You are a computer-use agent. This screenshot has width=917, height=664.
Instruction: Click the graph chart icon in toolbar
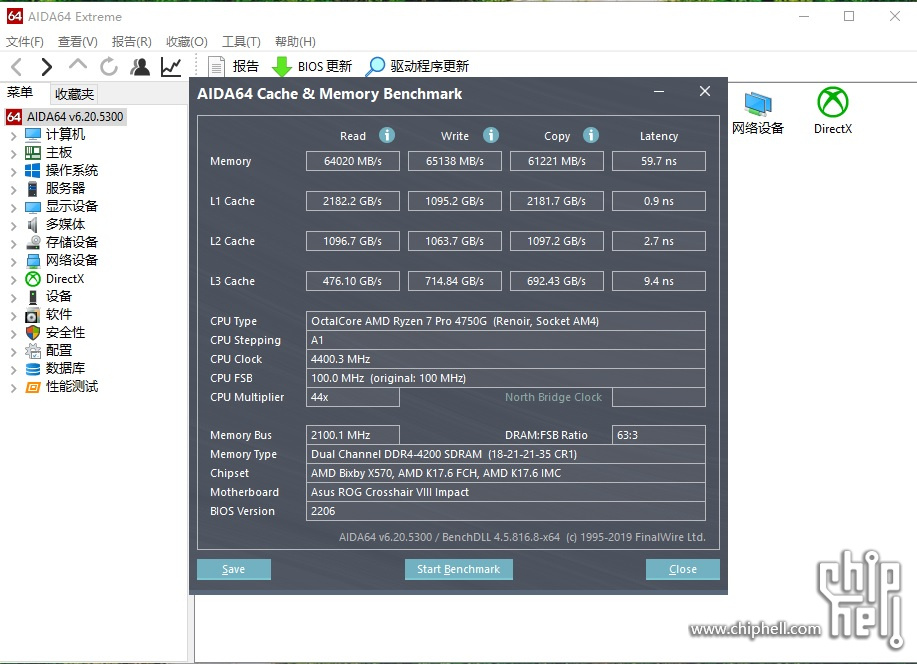pos(171,67)
